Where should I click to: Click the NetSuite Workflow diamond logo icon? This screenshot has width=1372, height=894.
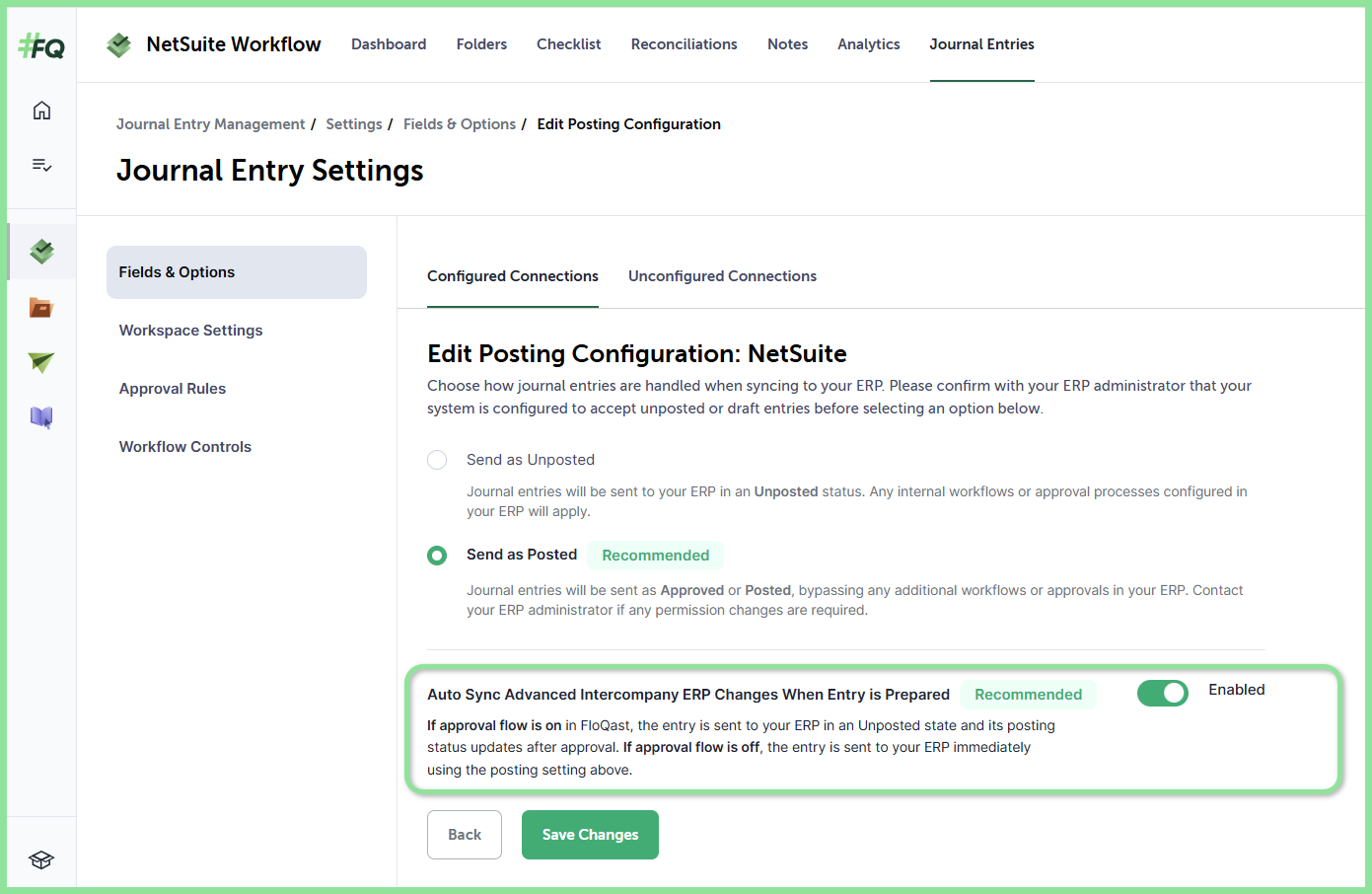coord(119,44)
